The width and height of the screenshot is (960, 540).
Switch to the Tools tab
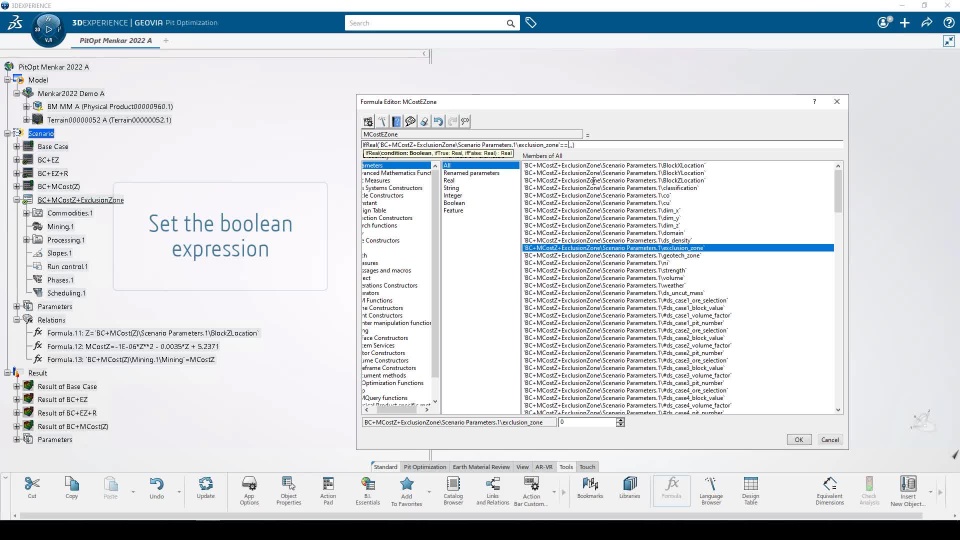(566, 467)
